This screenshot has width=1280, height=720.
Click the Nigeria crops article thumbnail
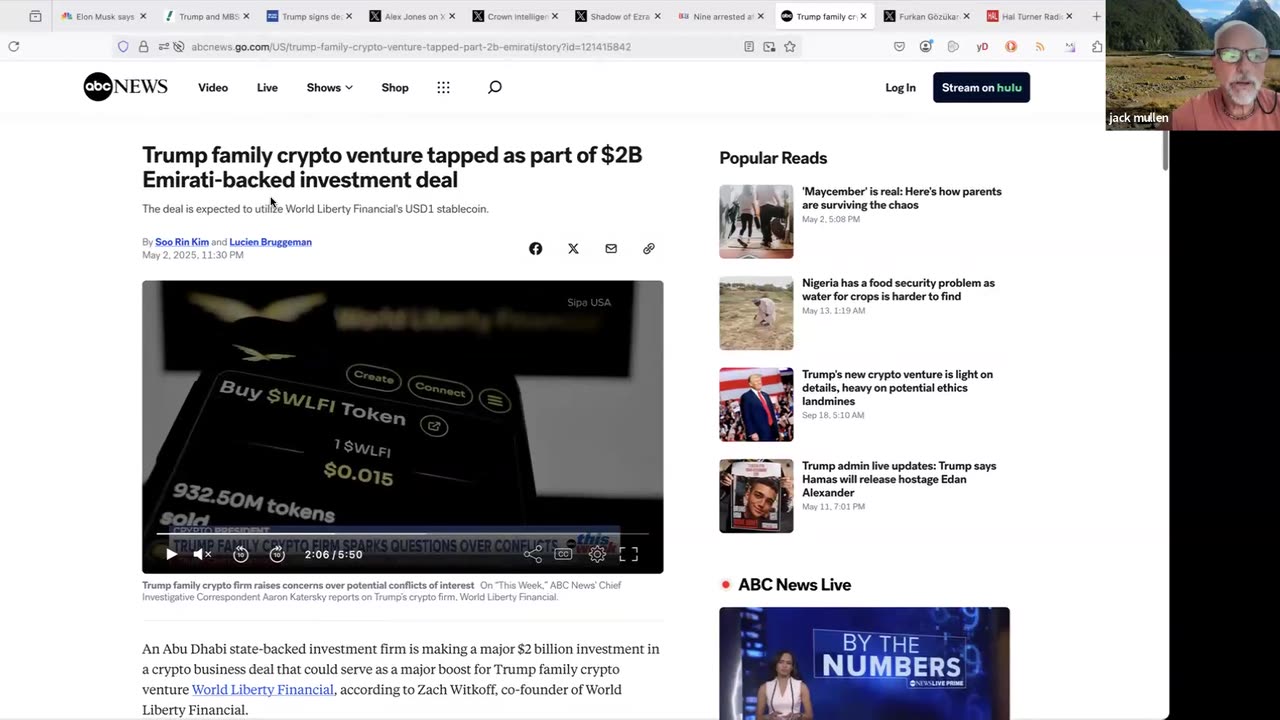click(756, 313)
